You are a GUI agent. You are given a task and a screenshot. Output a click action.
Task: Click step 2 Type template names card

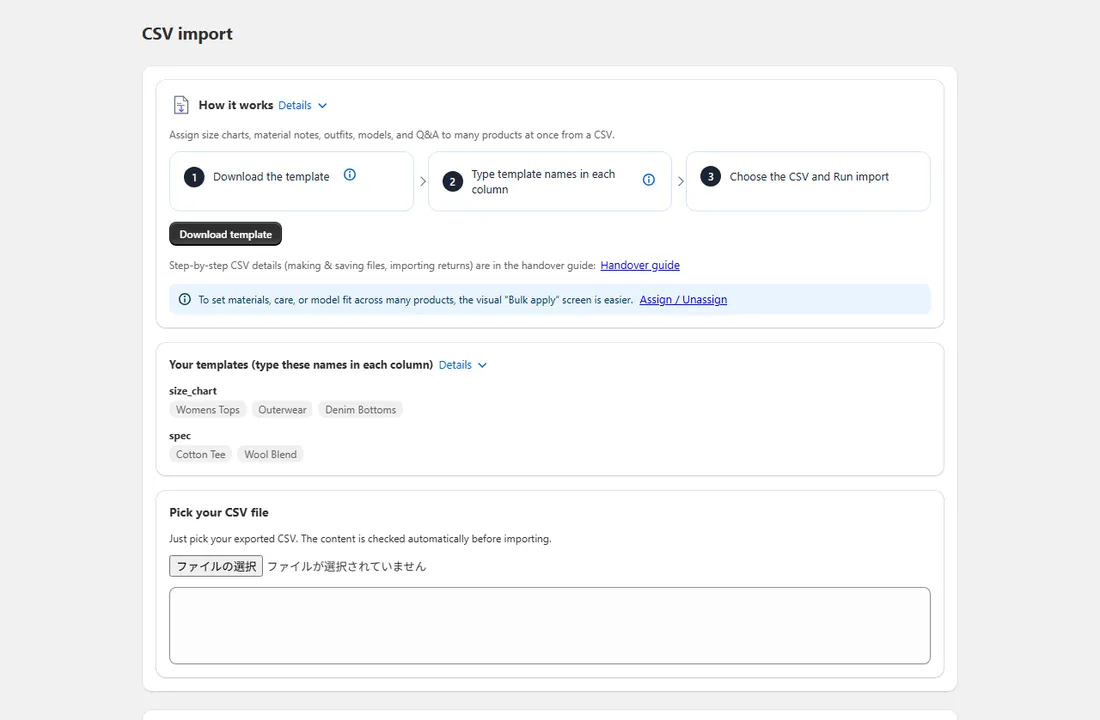click(x=550, y=181)
